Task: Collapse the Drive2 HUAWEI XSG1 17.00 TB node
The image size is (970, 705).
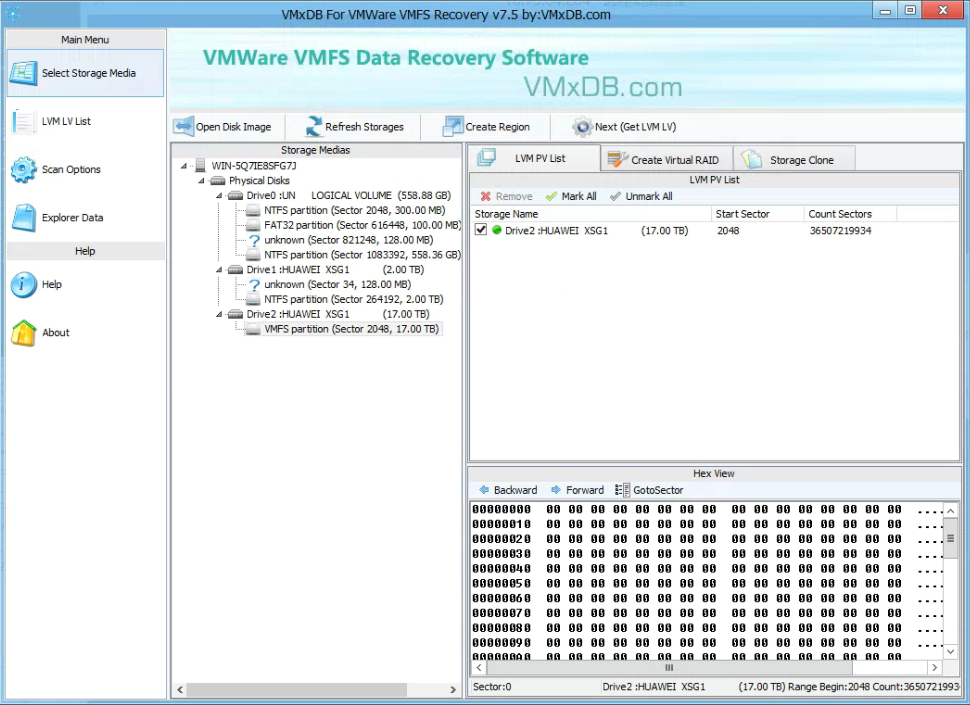Action: (x=219, y=314)
